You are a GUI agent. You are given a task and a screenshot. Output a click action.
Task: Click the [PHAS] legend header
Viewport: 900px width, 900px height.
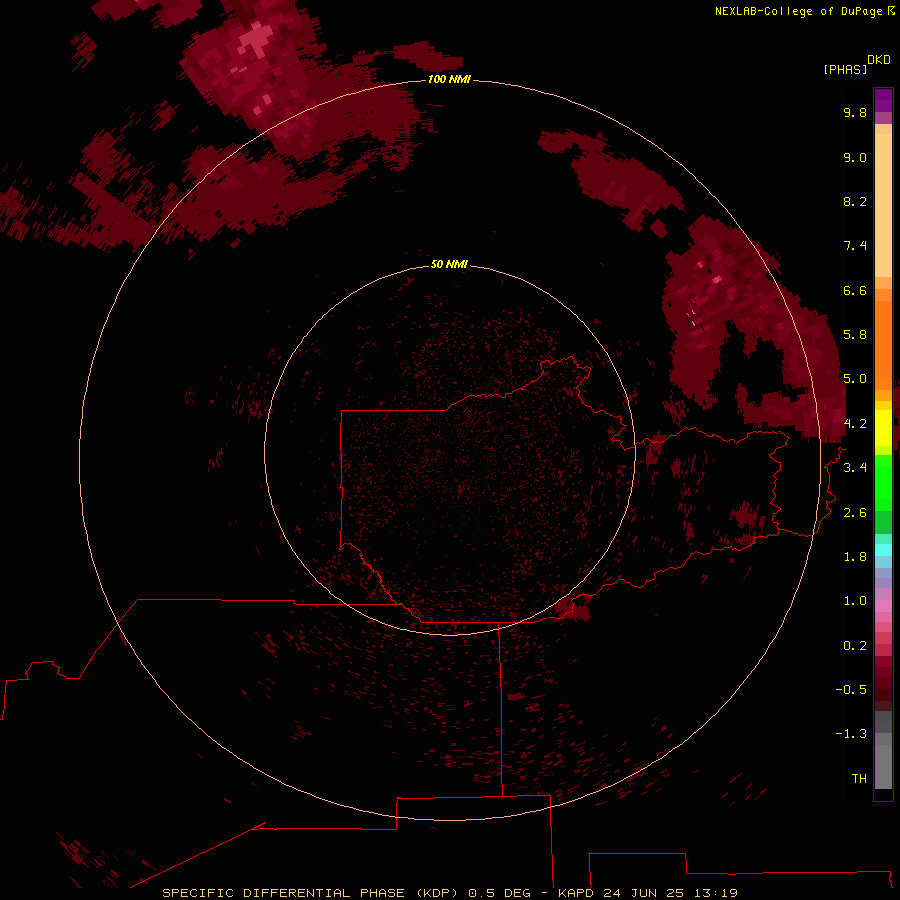(x=845, y=69)
